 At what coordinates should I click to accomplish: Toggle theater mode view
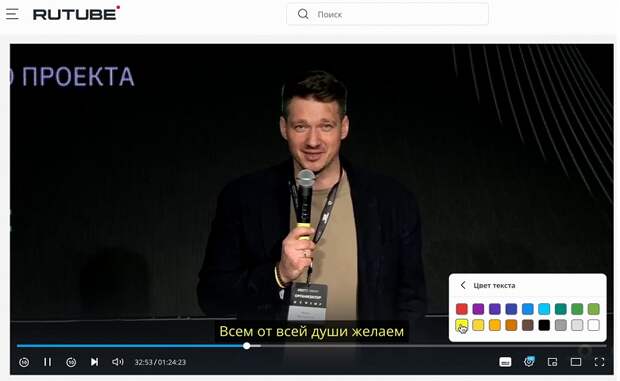(576, 362)
